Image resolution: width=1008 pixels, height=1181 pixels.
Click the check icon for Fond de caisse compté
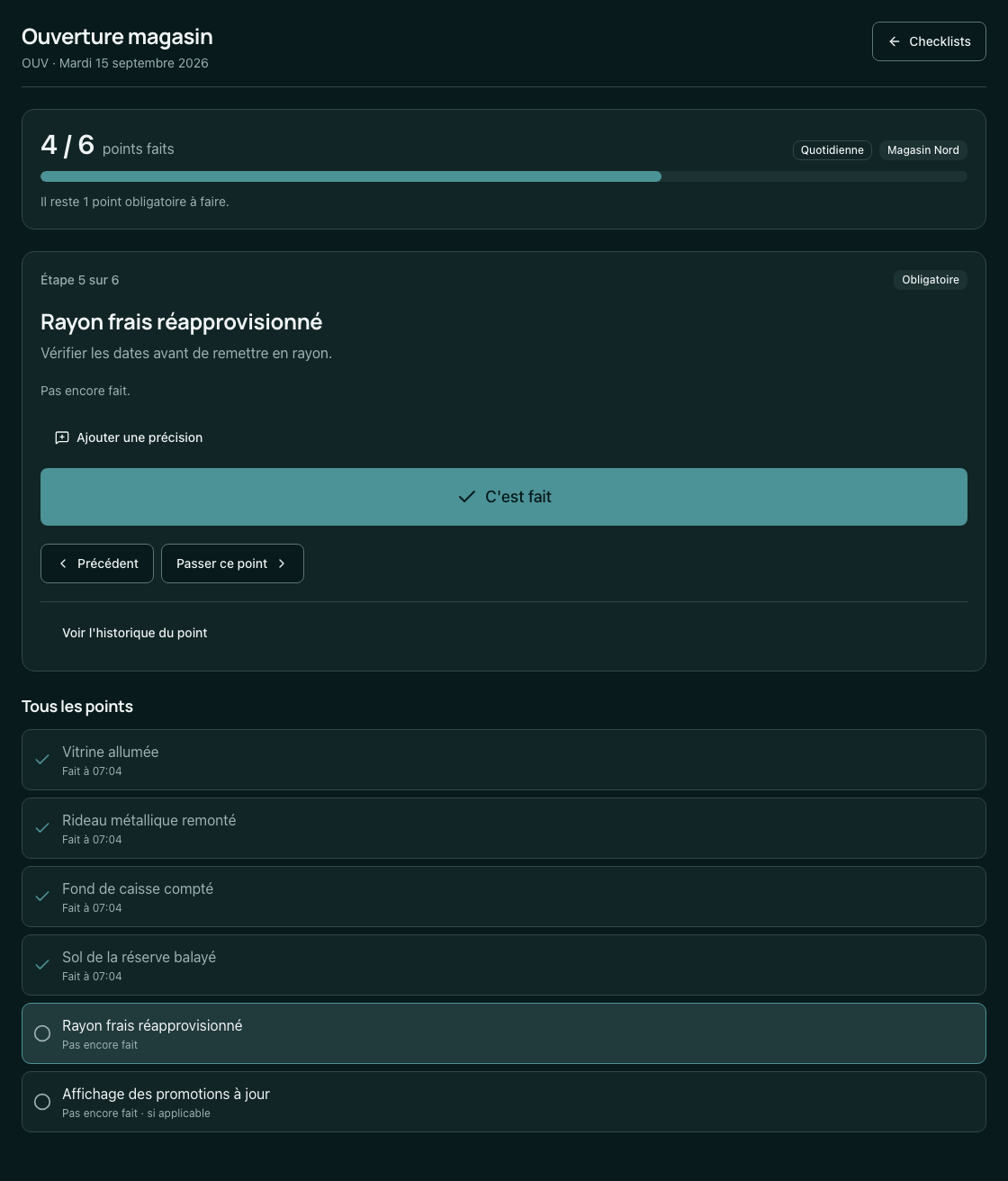[42, 897]
